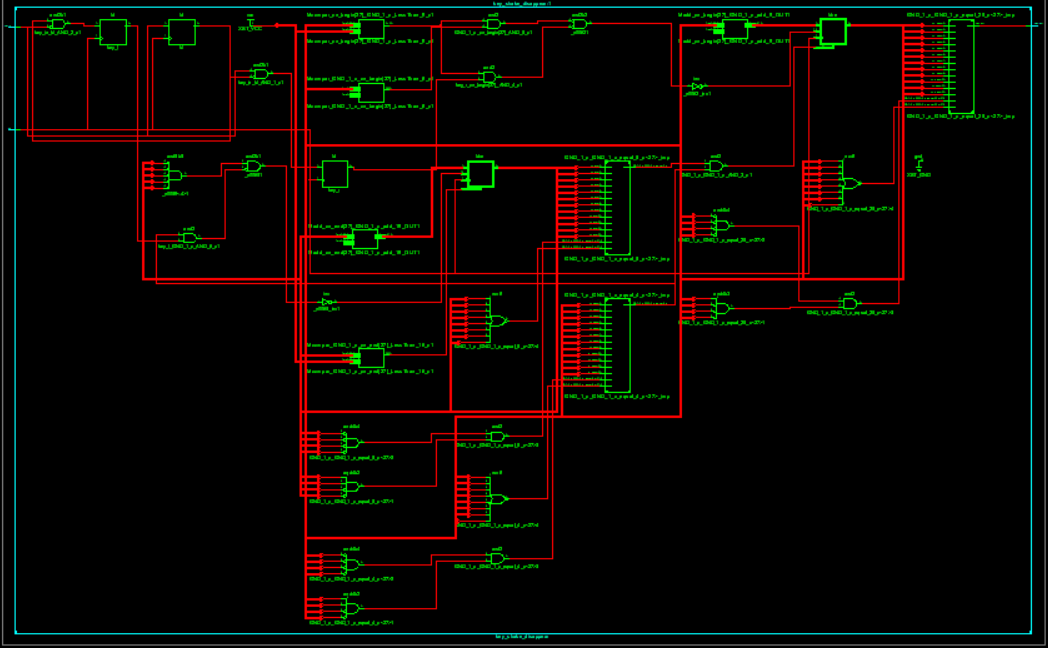Click the and2b2 gate near the top center
The height and width of the screenshot is (648, 1048).
576,25
